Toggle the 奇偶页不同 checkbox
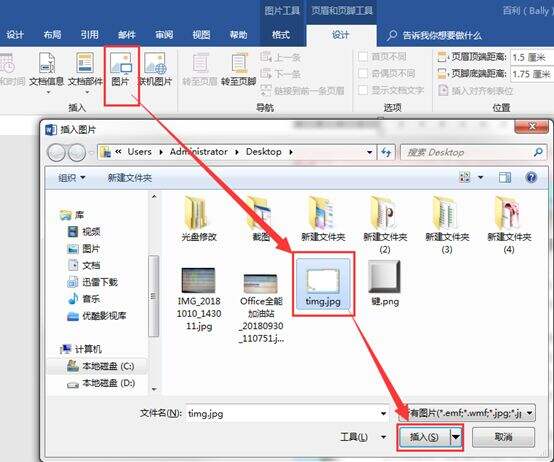This screenshot has height=462, width=554. coord(363,73)
